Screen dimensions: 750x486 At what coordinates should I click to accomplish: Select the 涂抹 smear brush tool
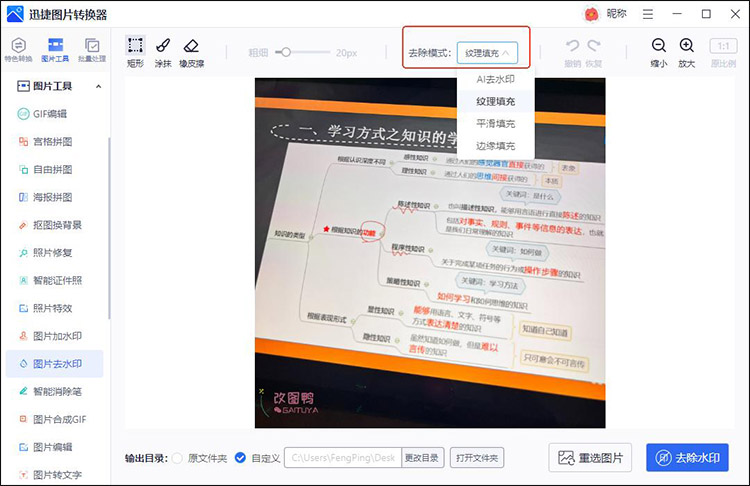coord(163,46)
